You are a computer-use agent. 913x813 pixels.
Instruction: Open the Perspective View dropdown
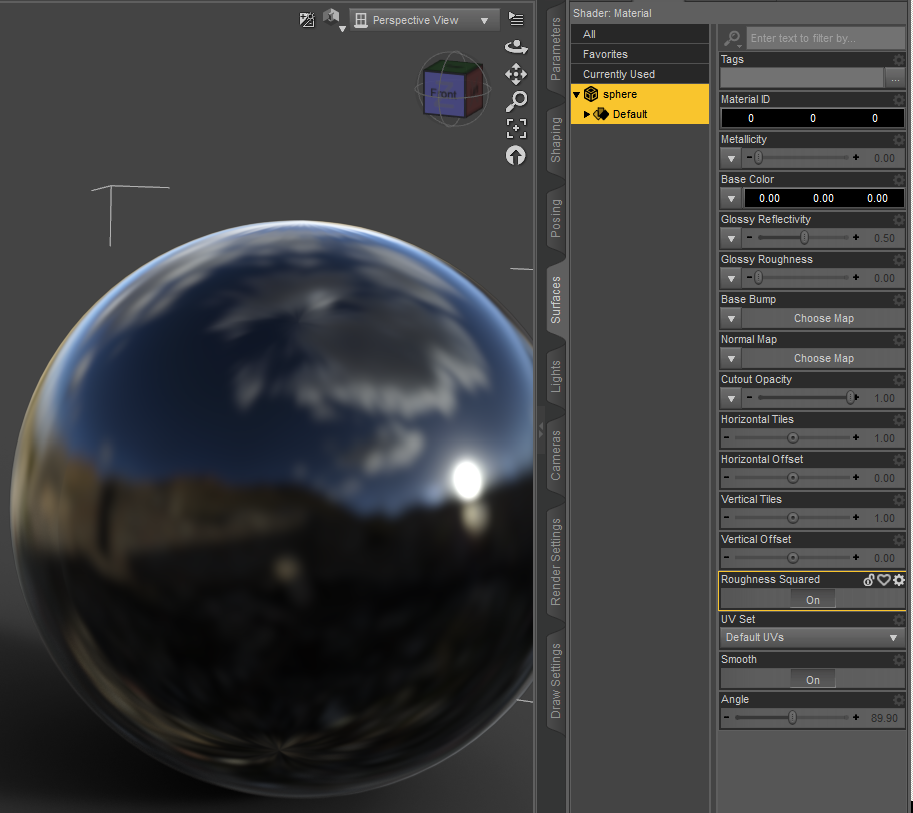tap(424, 20)
